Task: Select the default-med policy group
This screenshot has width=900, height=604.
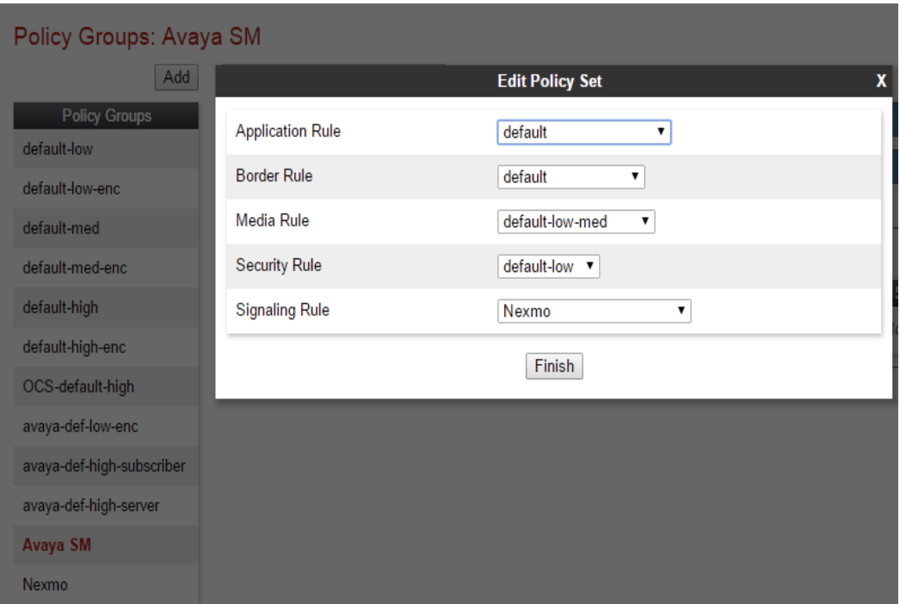Action: tap(106, 229)
